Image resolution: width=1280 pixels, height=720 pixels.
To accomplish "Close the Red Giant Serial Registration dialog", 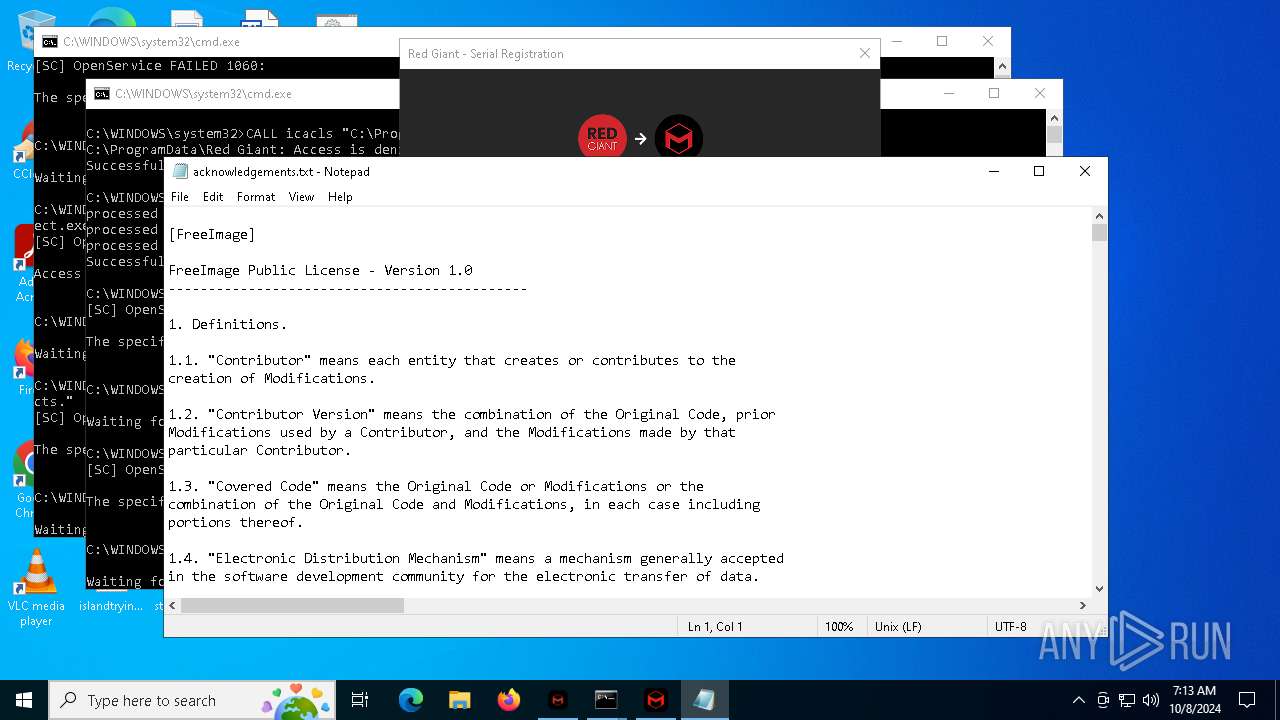I will pyautogui.click(x=865, y=54).
